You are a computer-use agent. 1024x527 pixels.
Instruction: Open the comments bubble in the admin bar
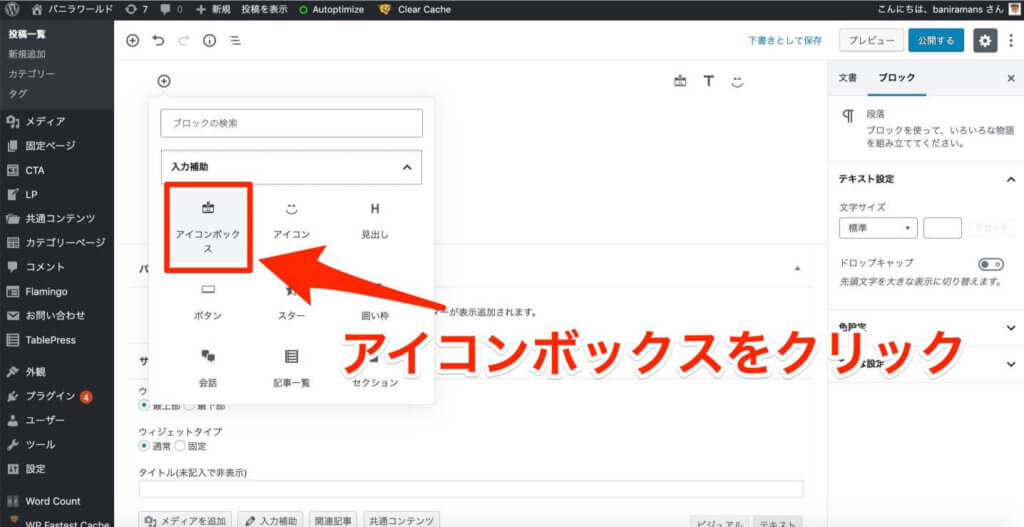(x=171, y=10)
